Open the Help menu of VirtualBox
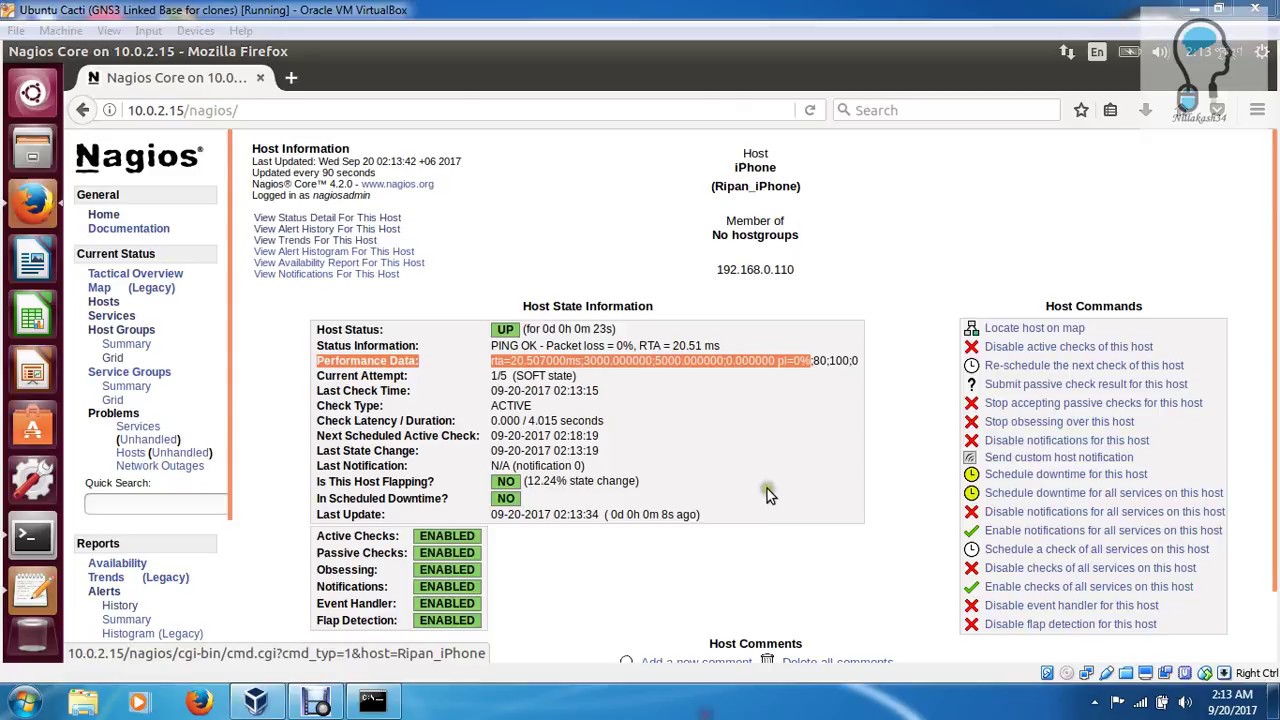 [x=240, y=30]
